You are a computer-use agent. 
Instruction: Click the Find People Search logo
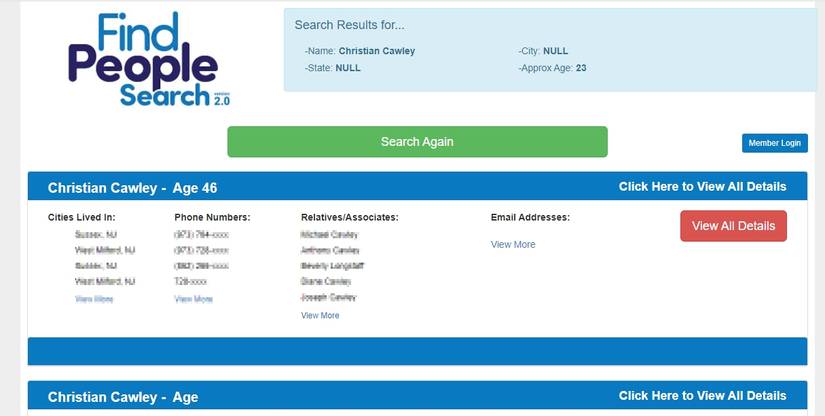tap(149, 60)
